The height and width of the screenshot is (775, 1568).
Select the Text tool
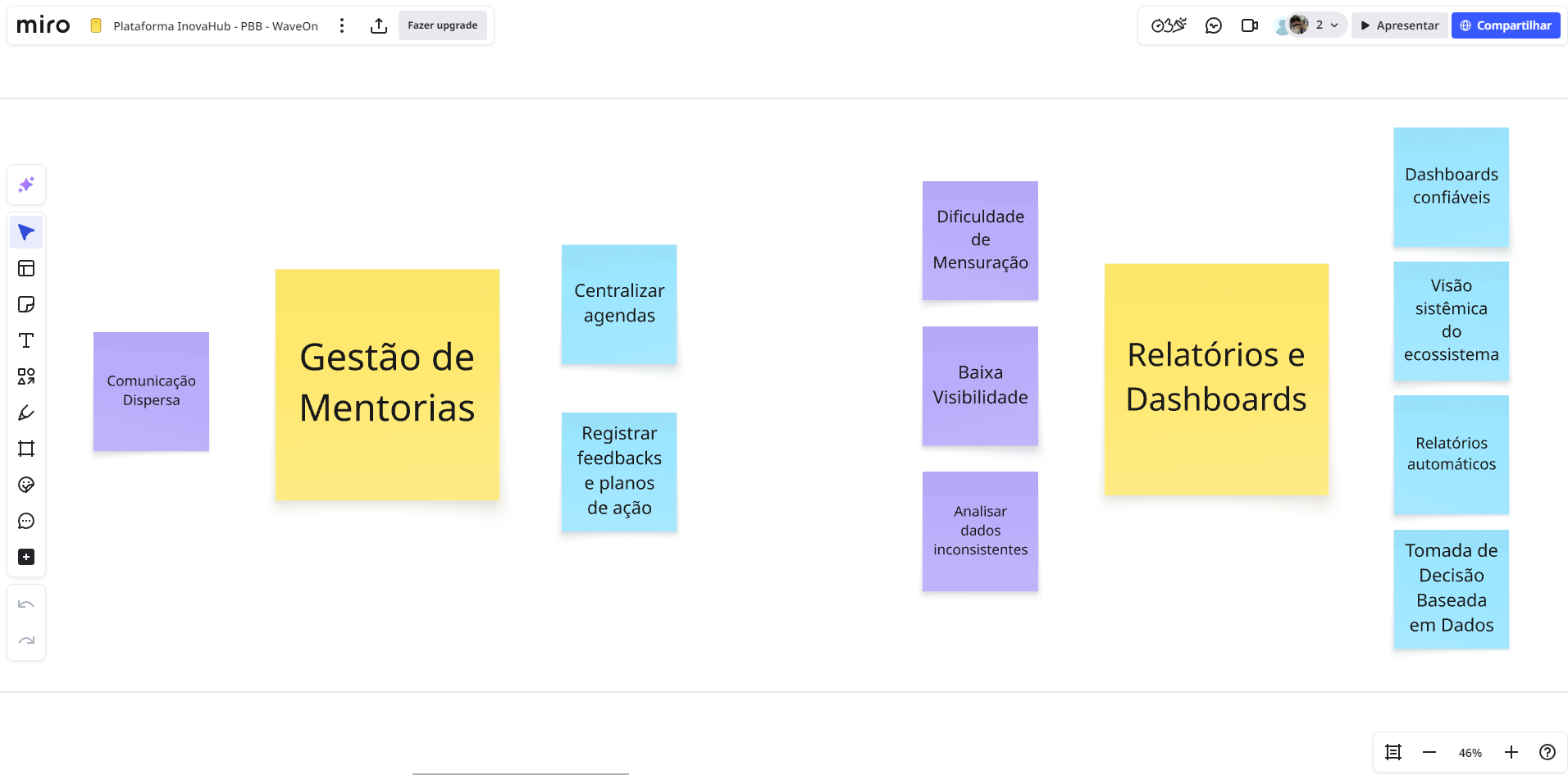[26, 340]
